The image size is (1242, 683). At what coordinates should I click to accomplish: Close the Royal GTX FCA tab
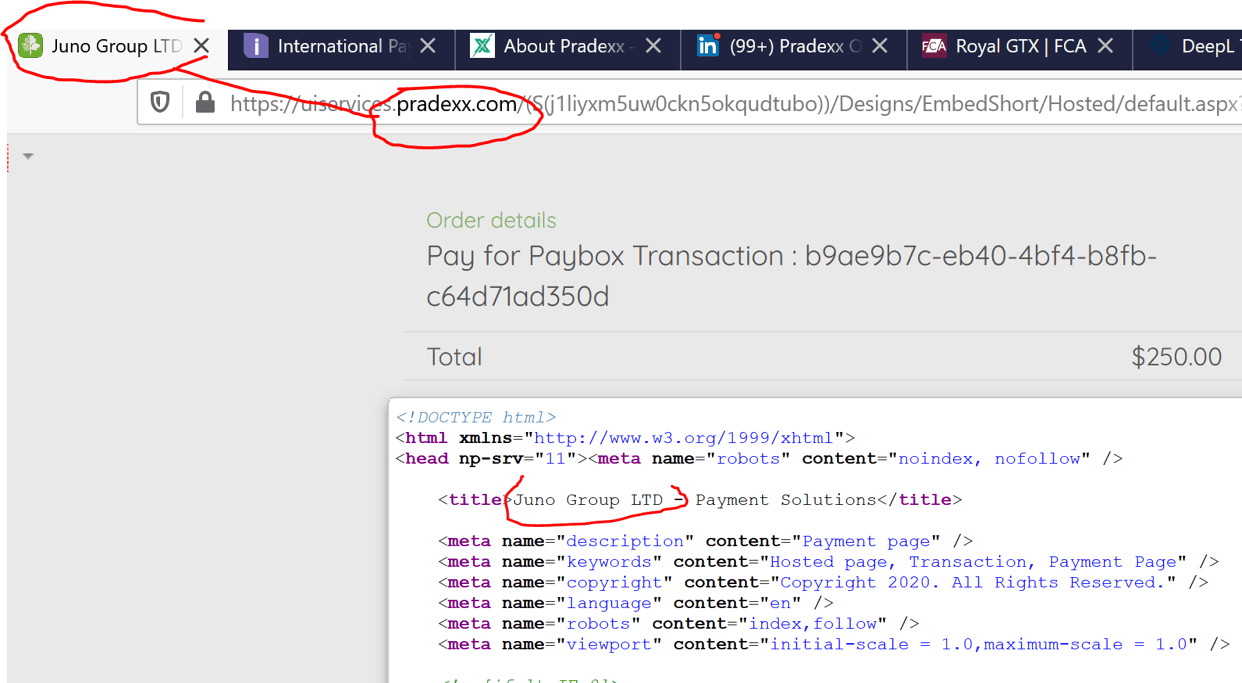coord(1105,46)
